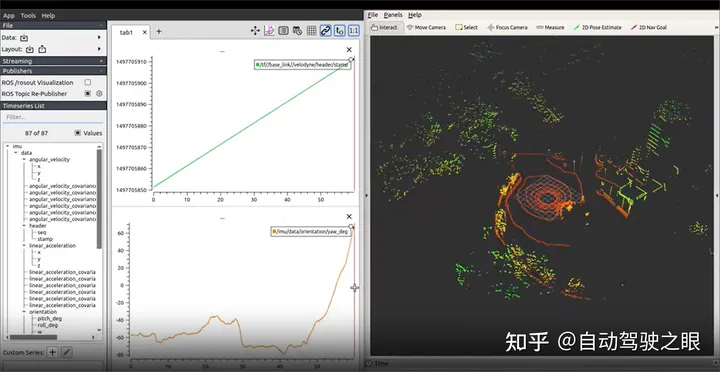Toggle the plot legend icon
Viewport: 720px width, 372px height.
(x=283, y=31)
